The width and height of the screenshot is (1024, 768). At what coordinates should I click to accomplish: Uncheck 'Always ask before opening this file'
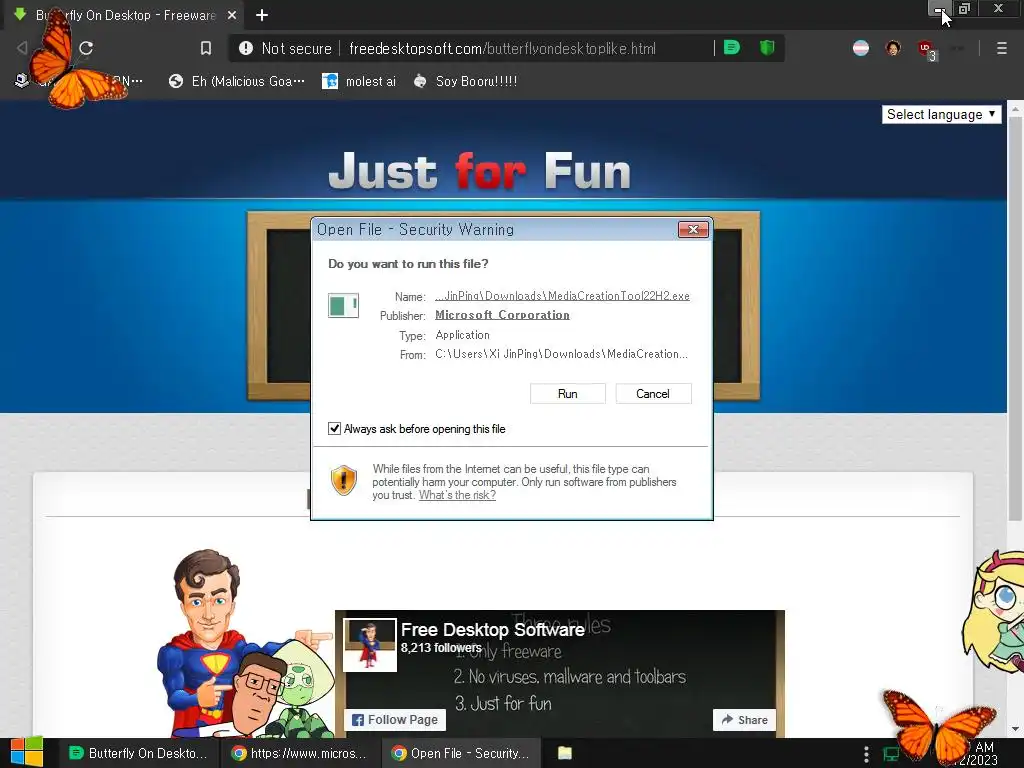click(x=334, y=428)
